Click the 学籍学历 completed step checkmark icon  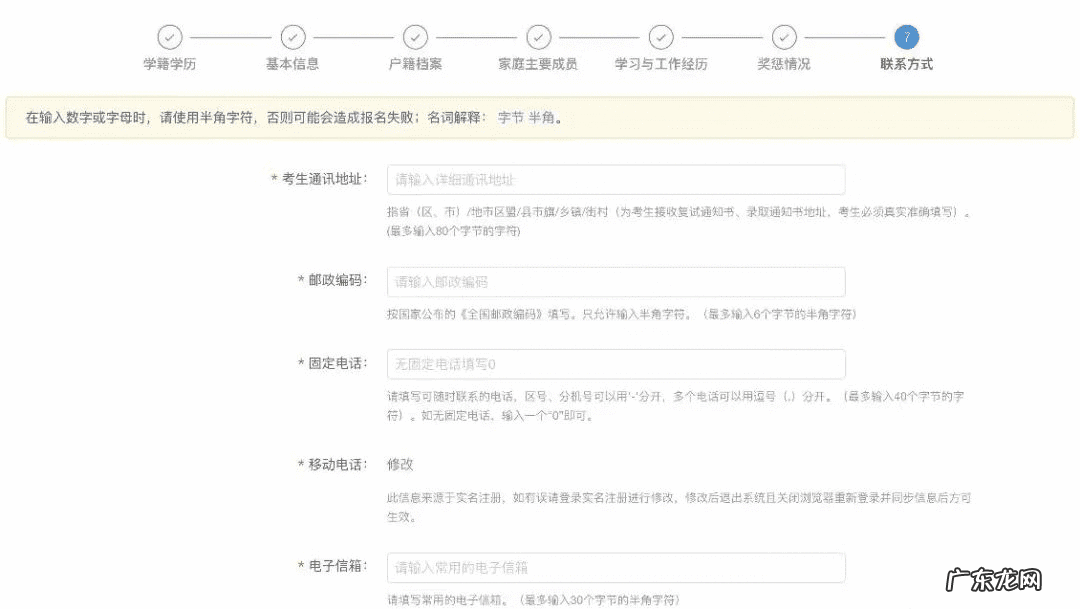click(x=170, y=36)
